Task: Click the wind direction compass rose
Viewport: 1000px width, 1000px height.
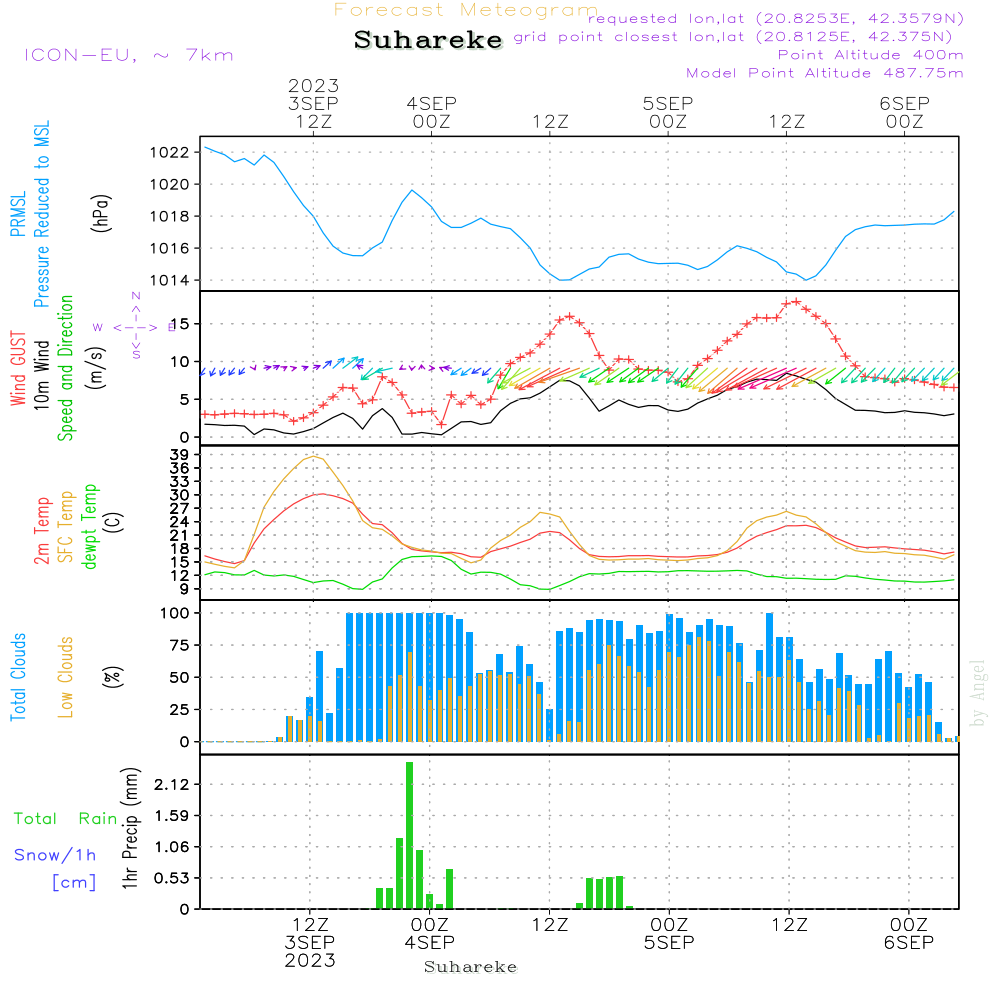Action: coord(135,326)
